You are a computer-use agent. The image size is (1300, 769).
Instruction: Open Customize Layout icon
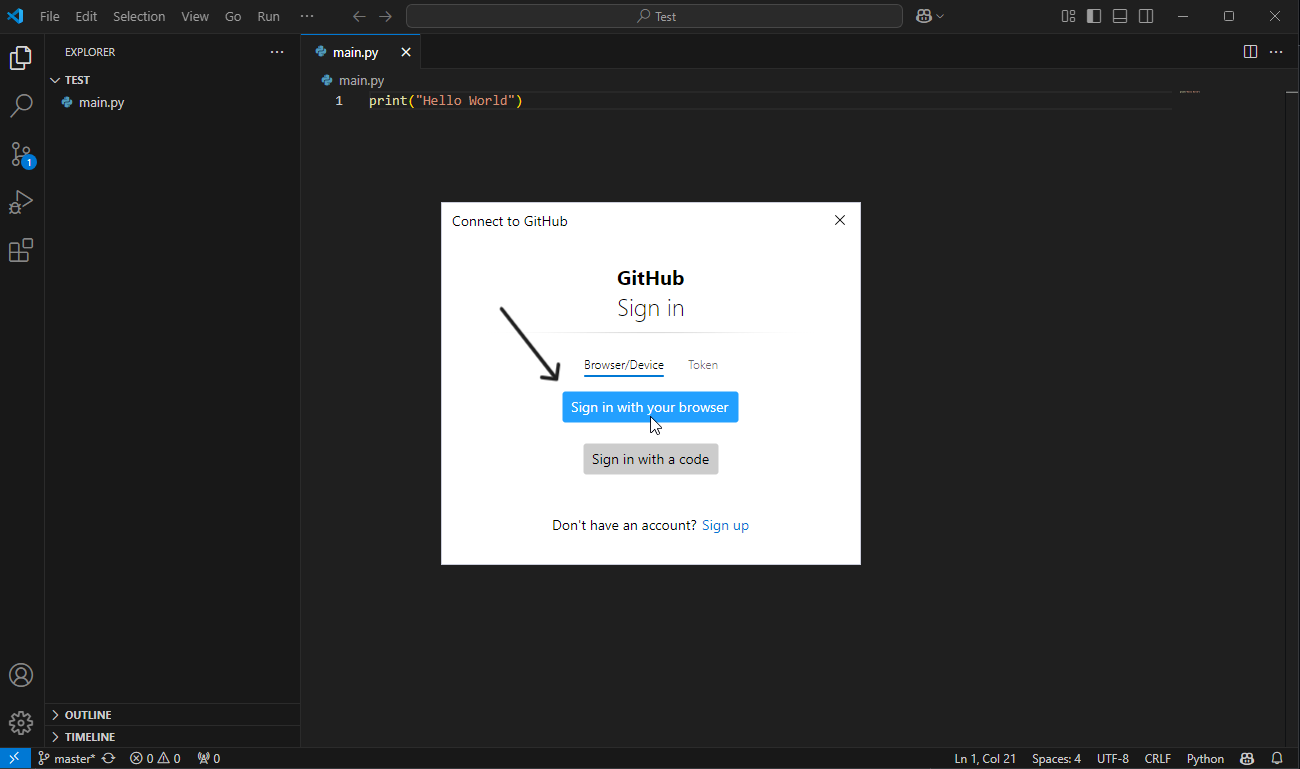[1068, 16]
